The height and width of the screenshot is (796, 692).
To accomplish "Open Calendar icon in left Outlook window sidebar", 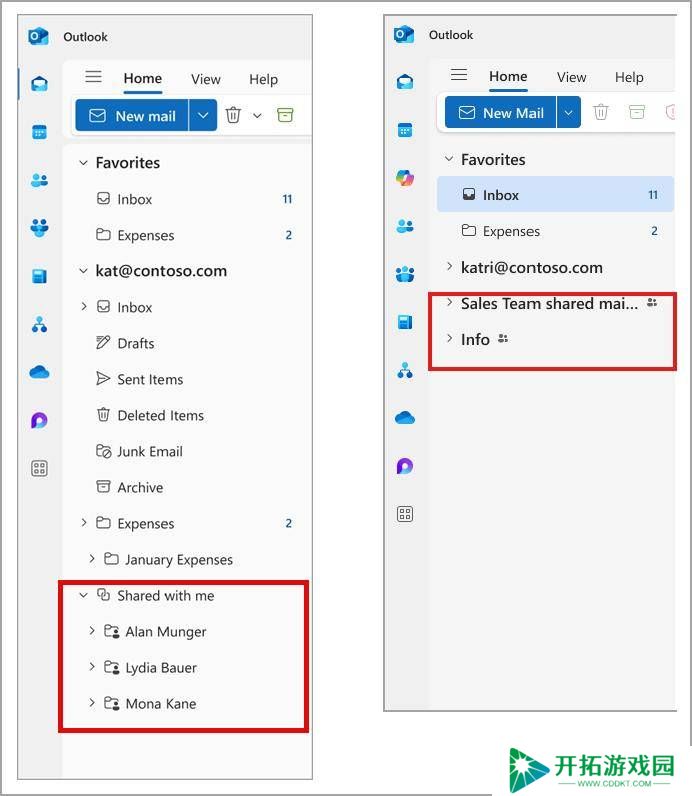I will point(39,132).
